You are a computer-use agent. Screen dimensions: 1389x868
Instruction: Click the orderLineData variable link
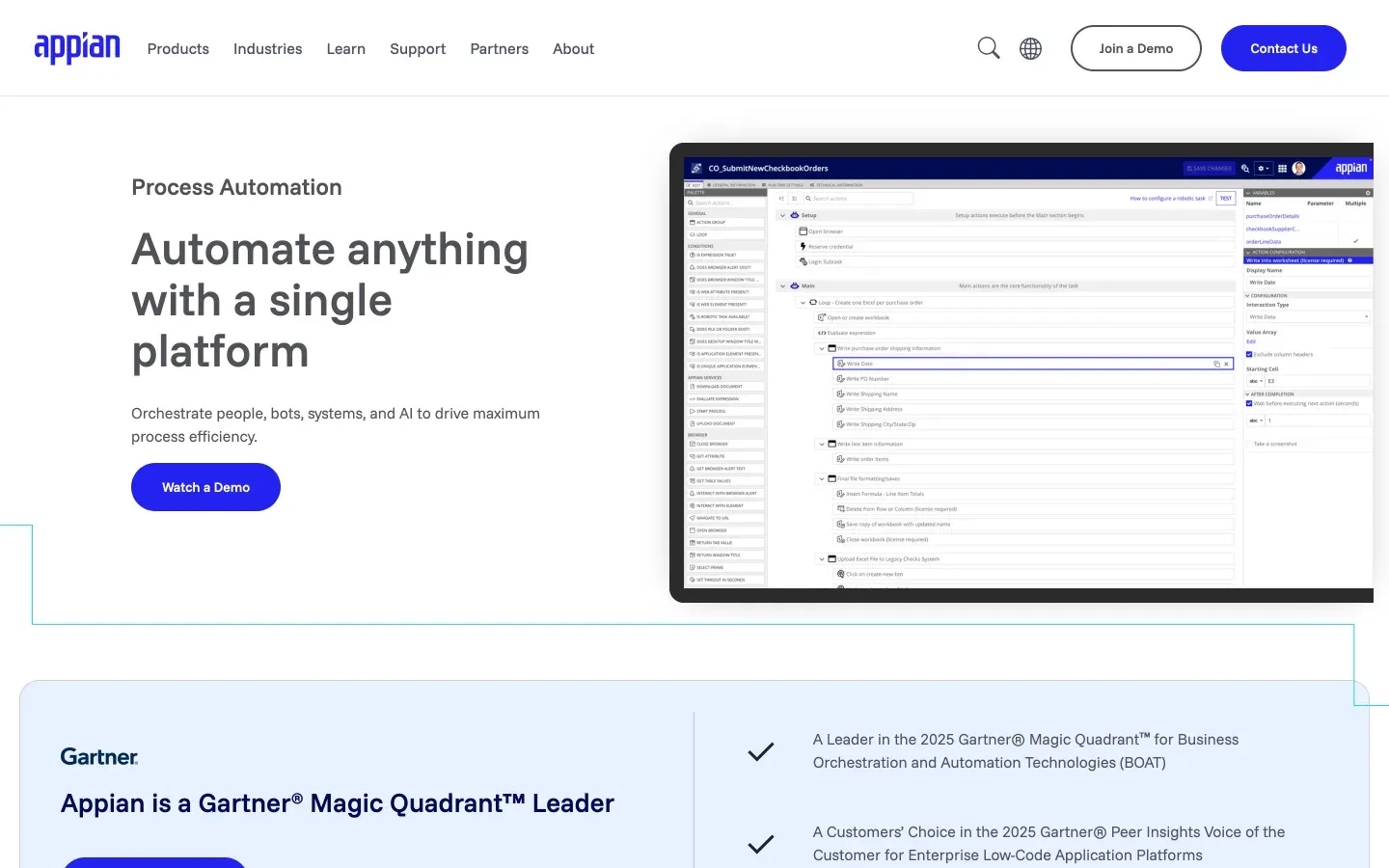point(1264,241)
